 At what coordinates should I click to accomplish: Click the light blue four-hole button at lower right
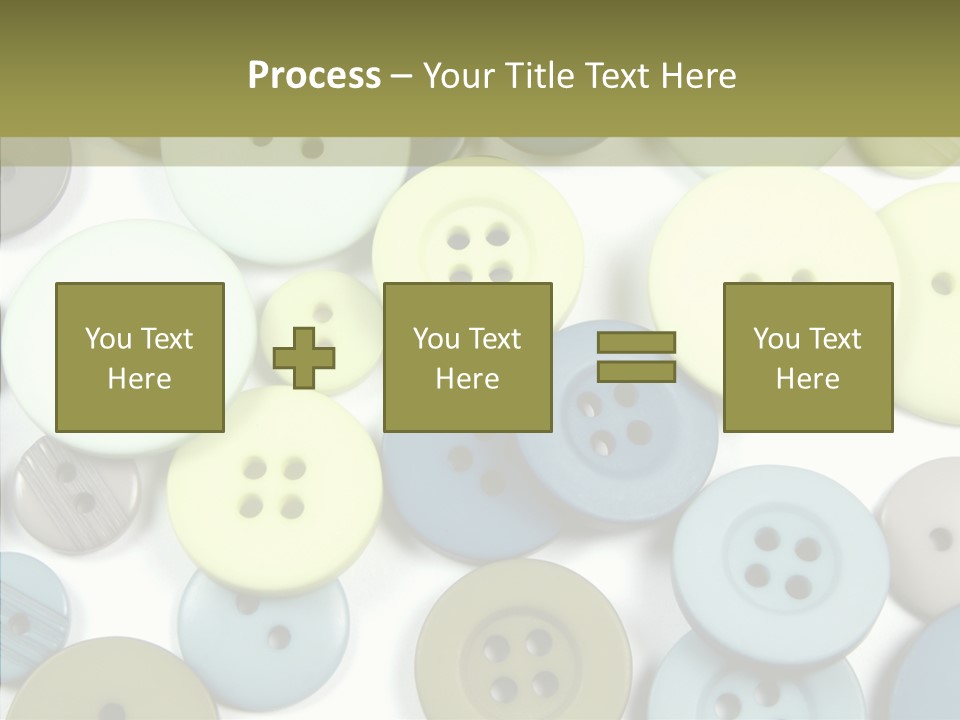pos(780,560)
